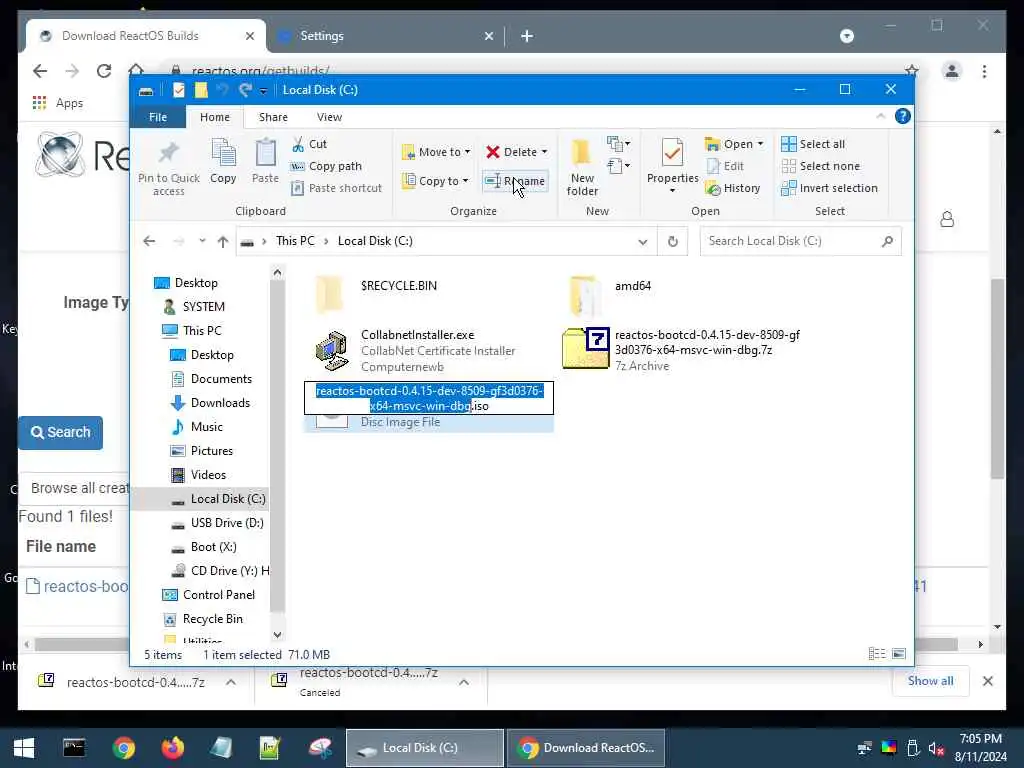1024x768 pixels.
Task: Open the Easy access dropdown
Action: 618,166
